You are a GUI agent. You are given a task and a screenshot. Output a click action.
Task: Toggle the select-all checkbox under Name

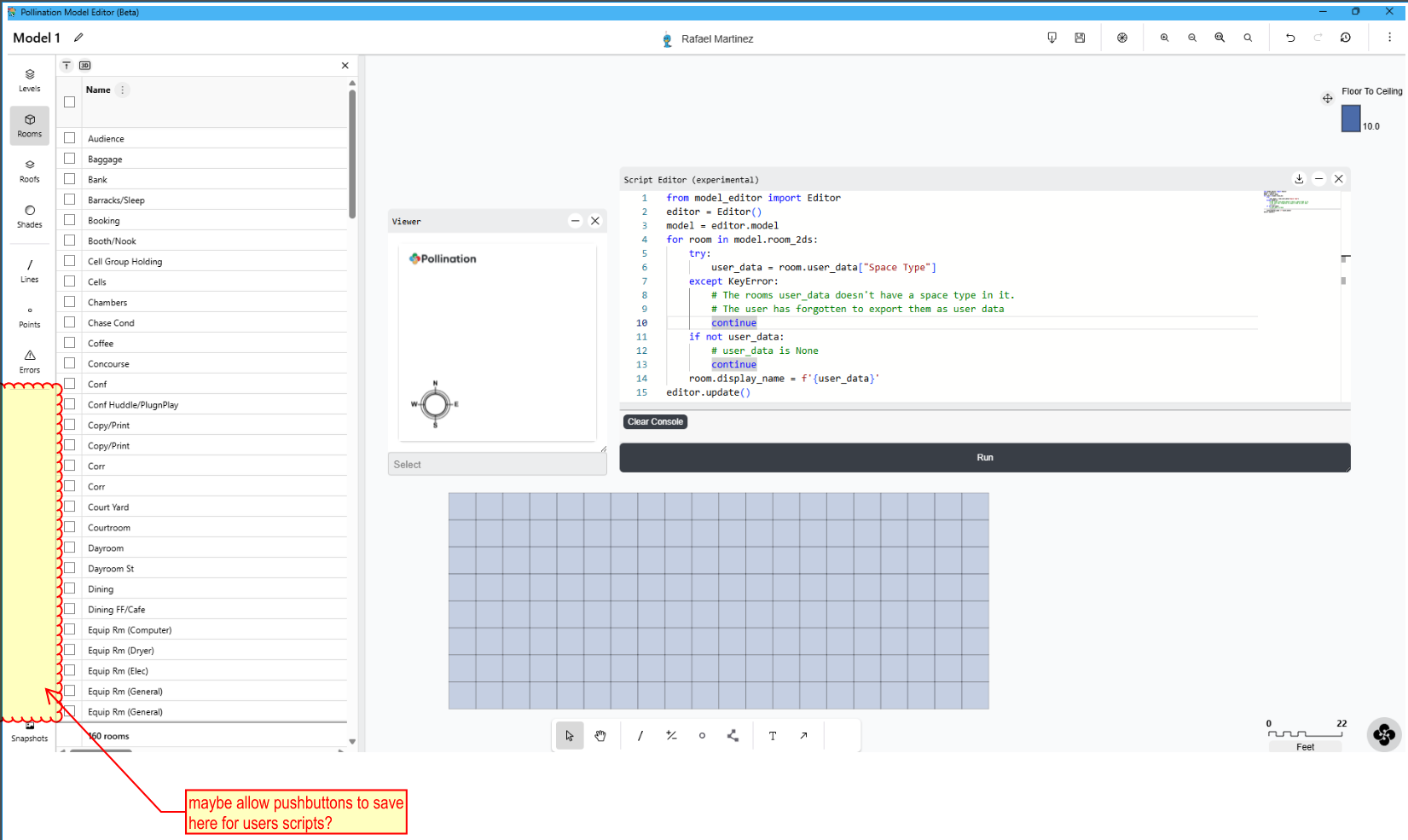point(70,101)
